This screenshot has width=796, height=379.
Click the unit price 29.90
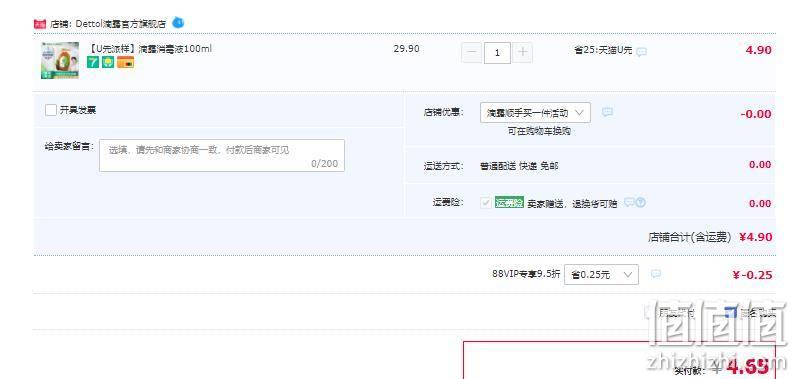pos(406,49)
